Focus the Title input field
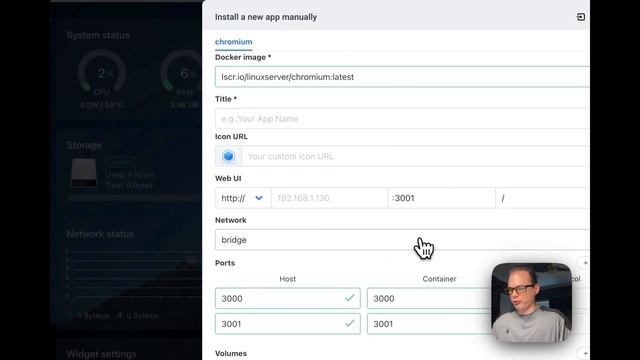 click(x=402, y=119)
